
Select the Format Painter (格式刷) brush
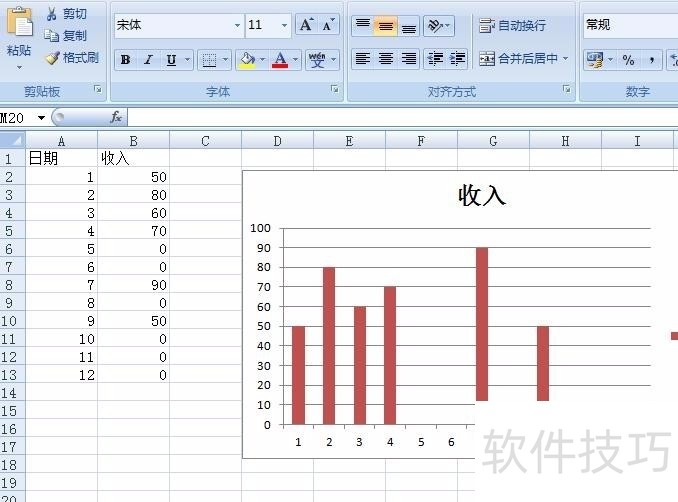52,58
